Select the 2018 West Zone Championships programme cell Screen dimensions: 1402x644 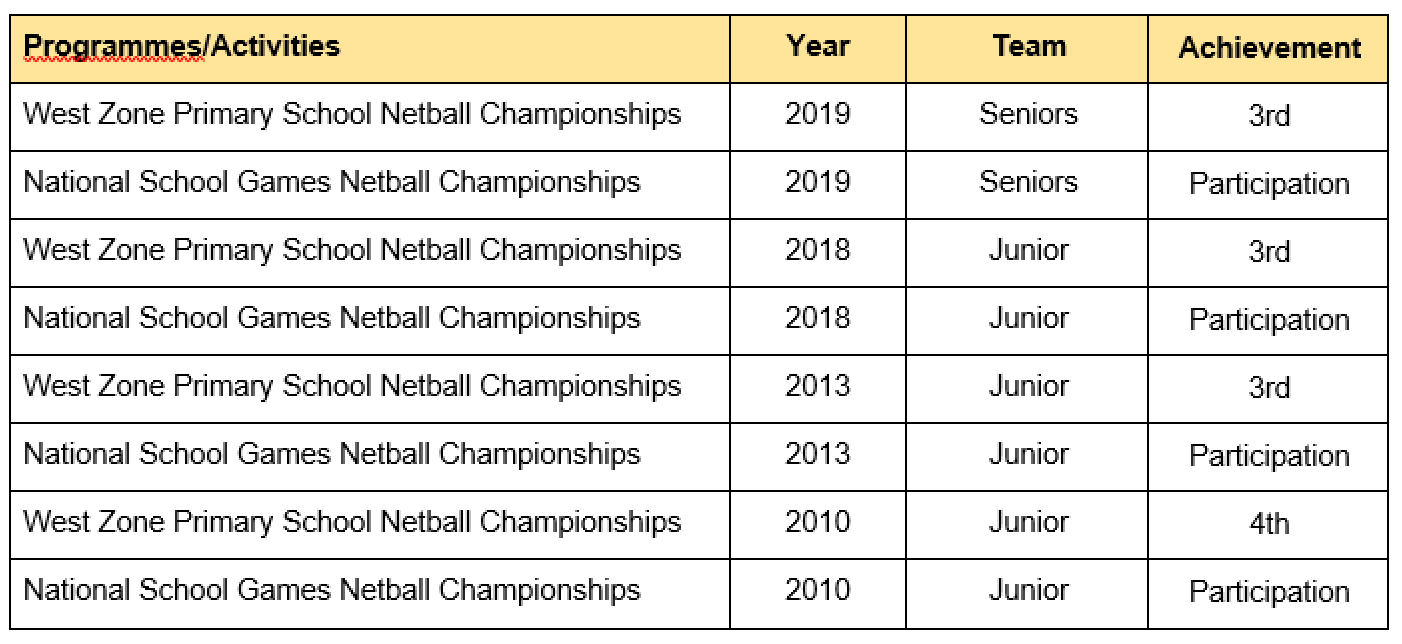tap(370, 253)
